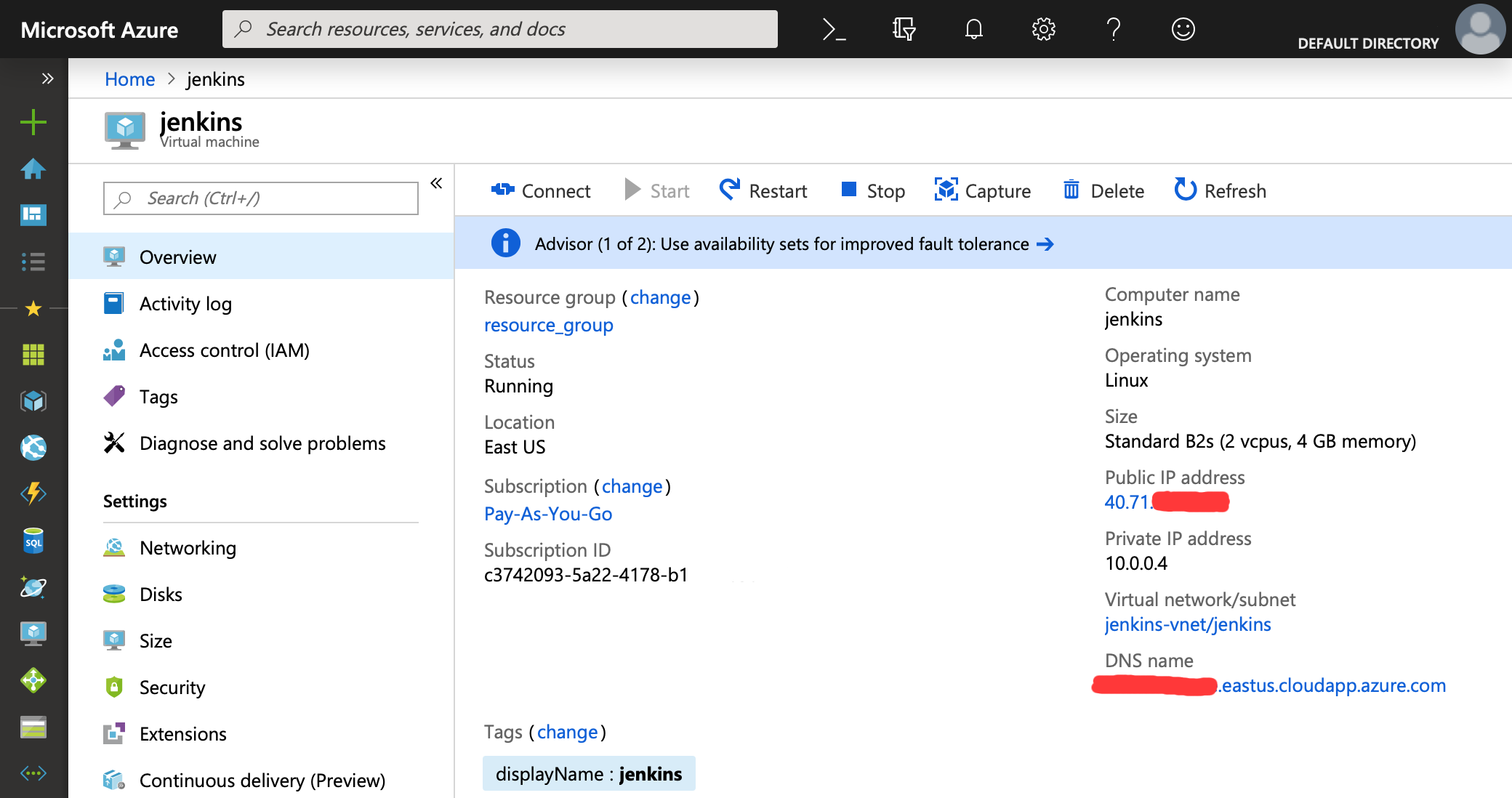This screenshot has width=1512, height=798.
Task: Open portal settings gear
Action: (1043, 29)
